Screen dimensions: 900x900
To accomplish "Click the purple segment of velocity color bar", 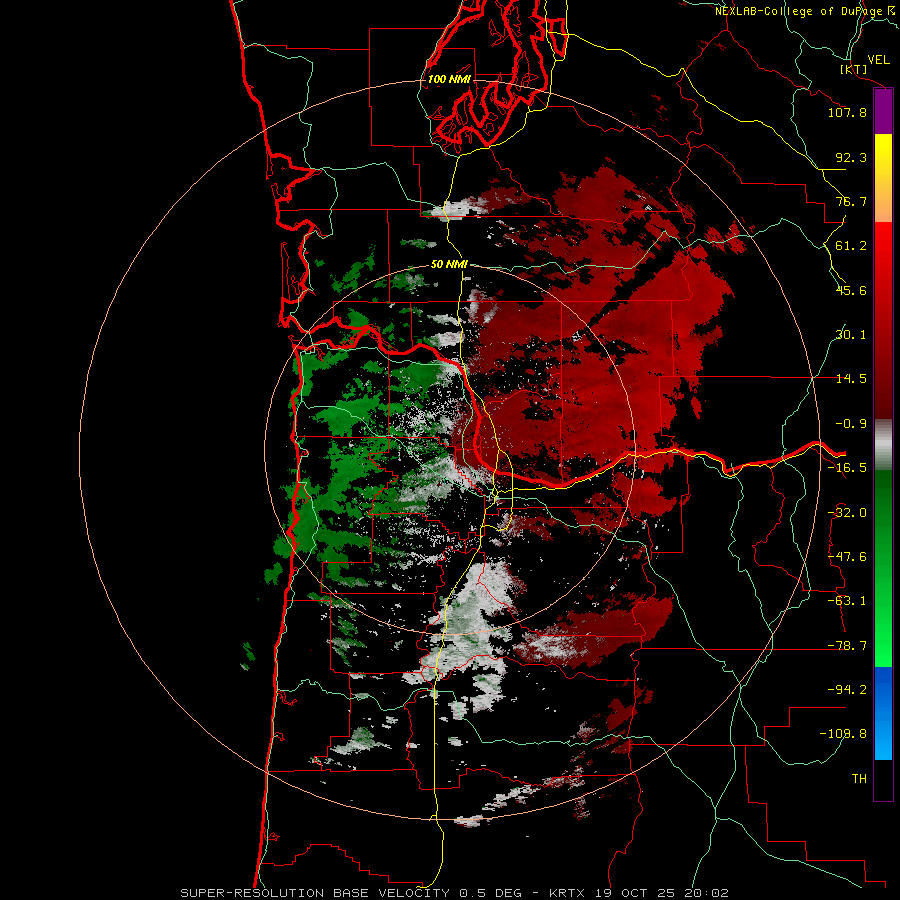I will [x=883, y=112].
